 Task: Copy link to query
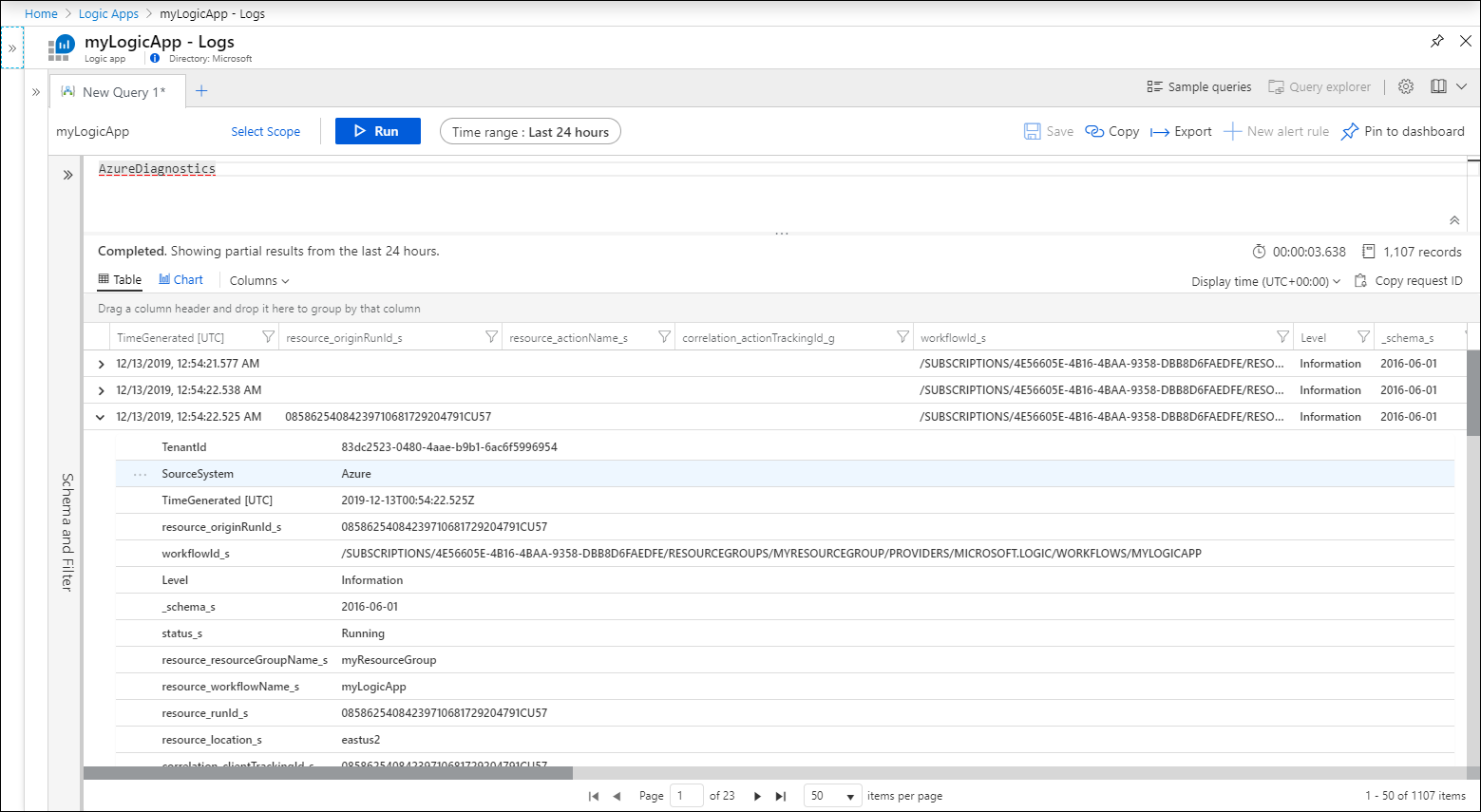coord(1112,132)
